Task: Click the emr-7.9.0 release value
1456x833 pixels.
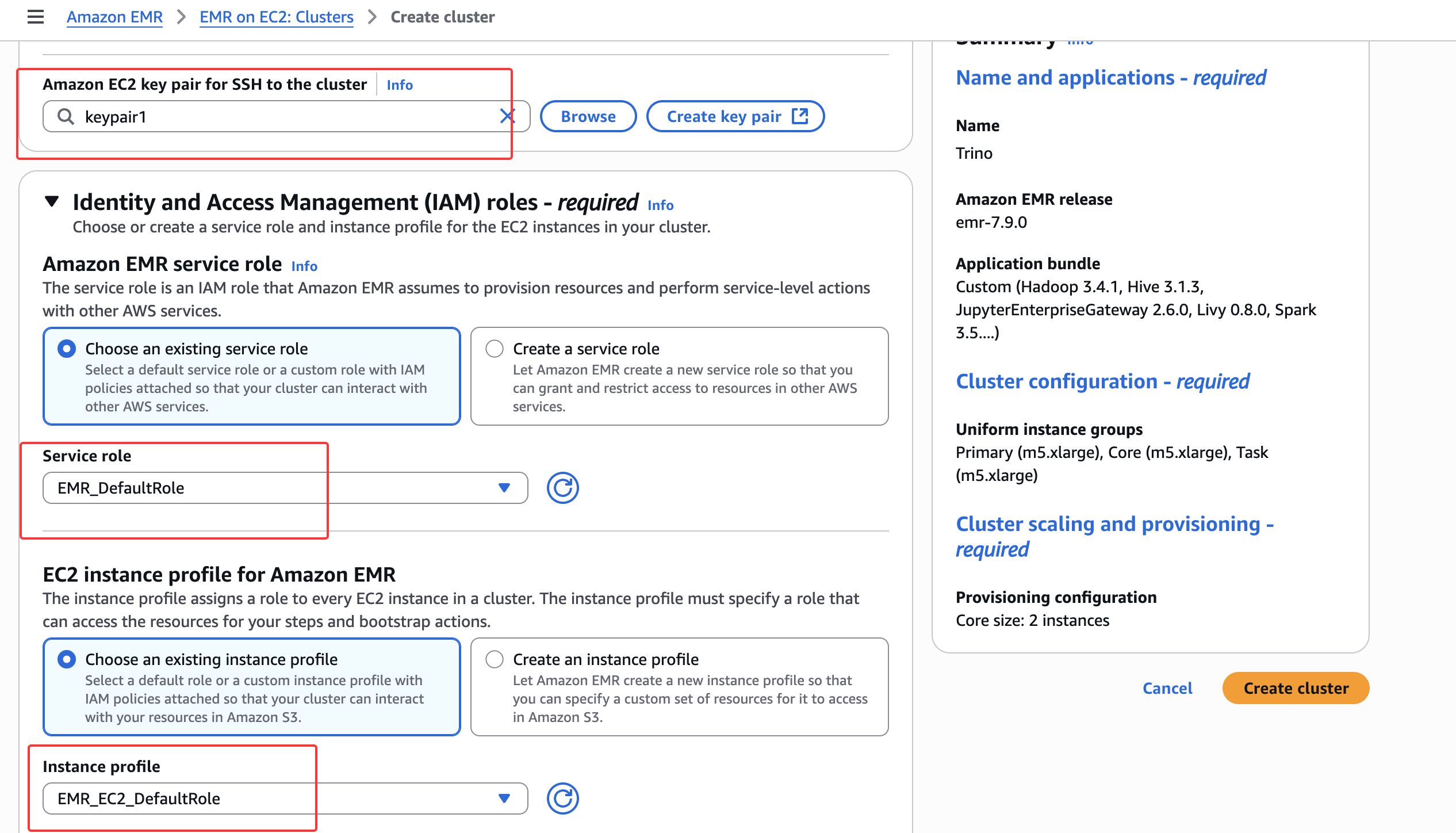Action: coord(991,222)
